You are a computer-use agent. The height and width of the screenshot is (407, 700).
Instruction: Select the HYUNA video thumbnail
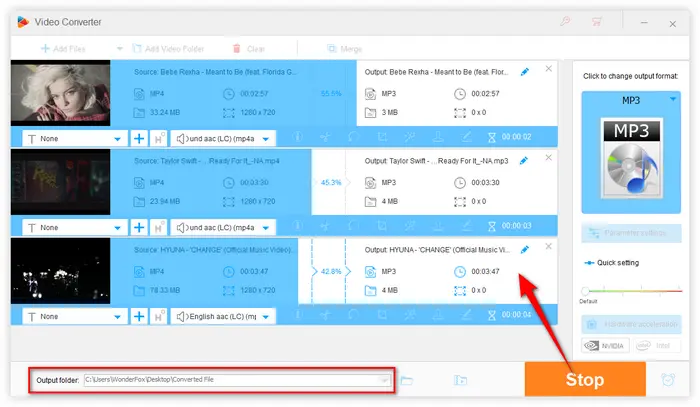click(60, 271)
